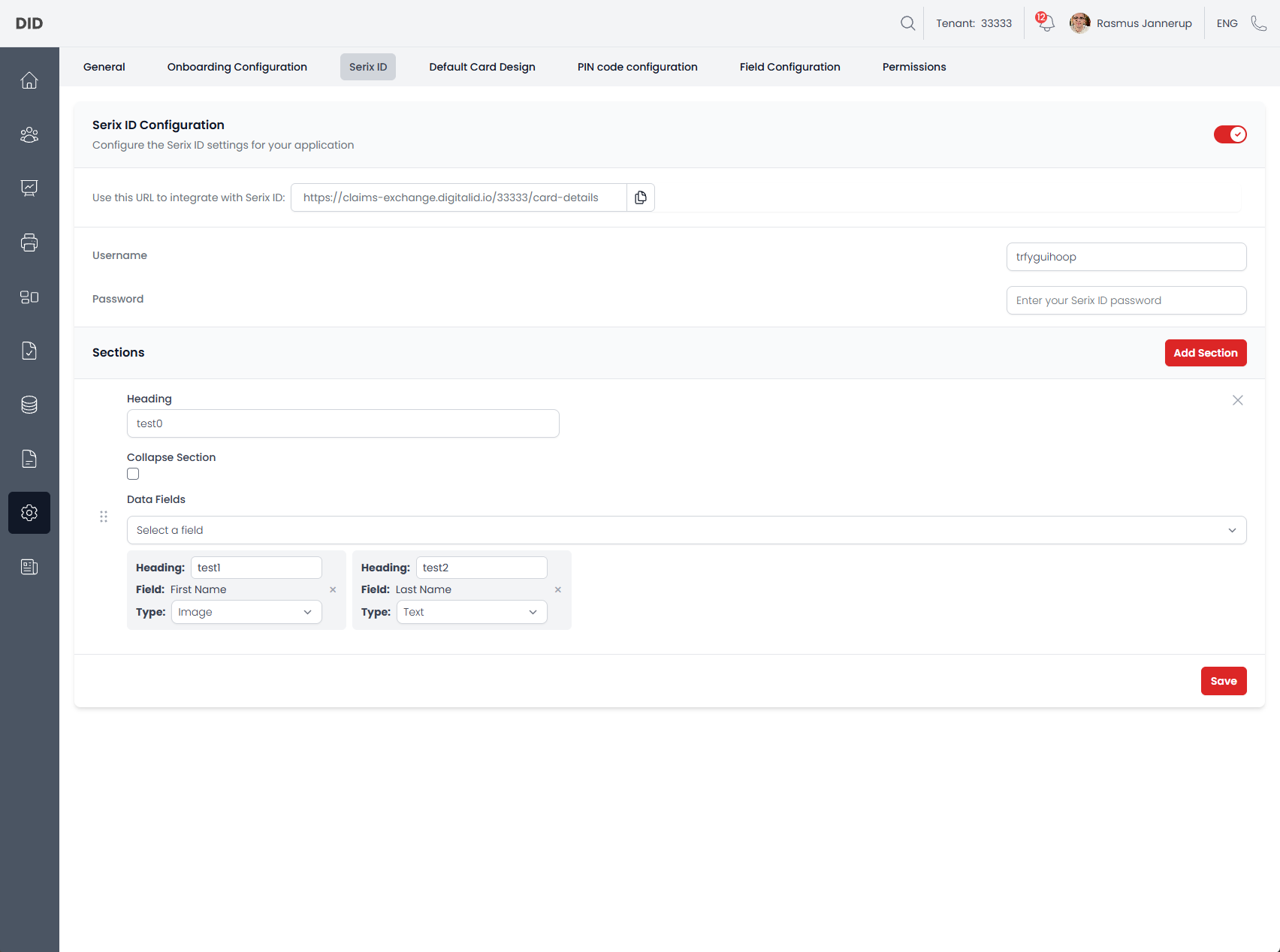Switch to Field Configuration tab
The width and height of the screenshot is (1280, 952).
[789, 67]
